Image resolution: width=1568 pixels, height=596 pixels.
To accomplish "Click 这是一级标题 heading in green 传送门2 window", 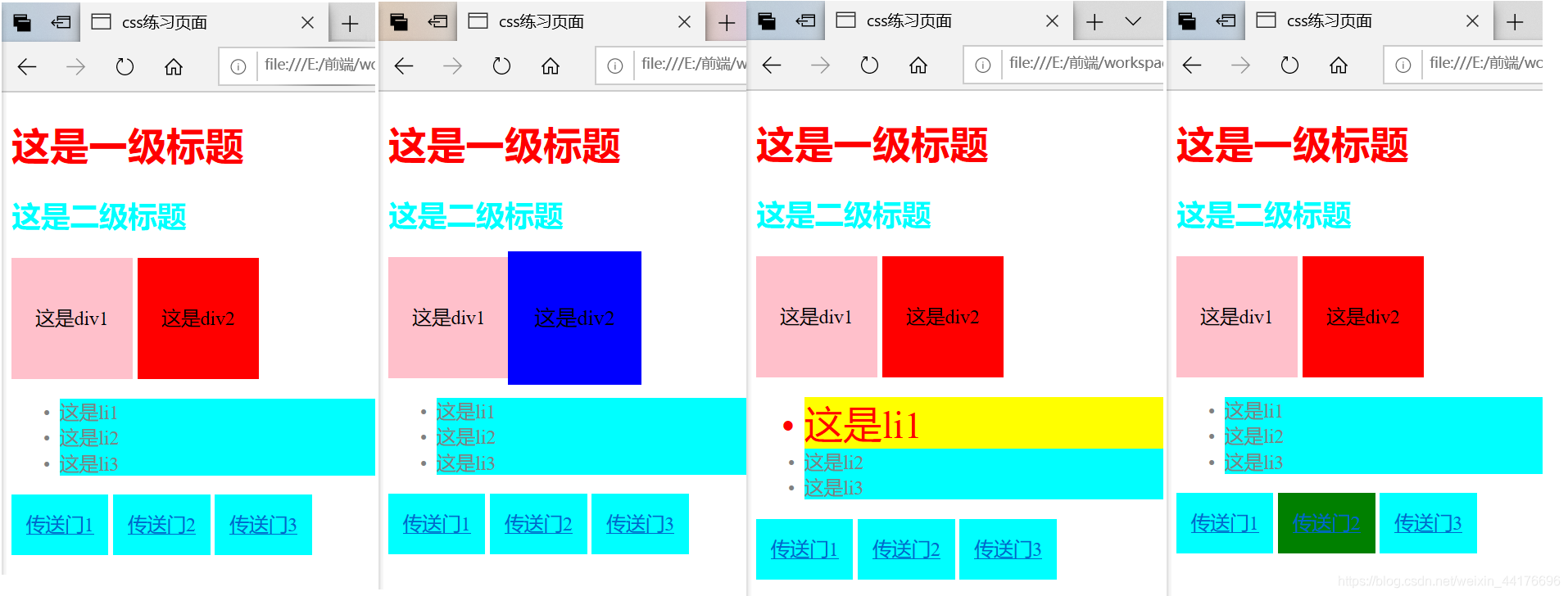I will [x=1292, y=146].
